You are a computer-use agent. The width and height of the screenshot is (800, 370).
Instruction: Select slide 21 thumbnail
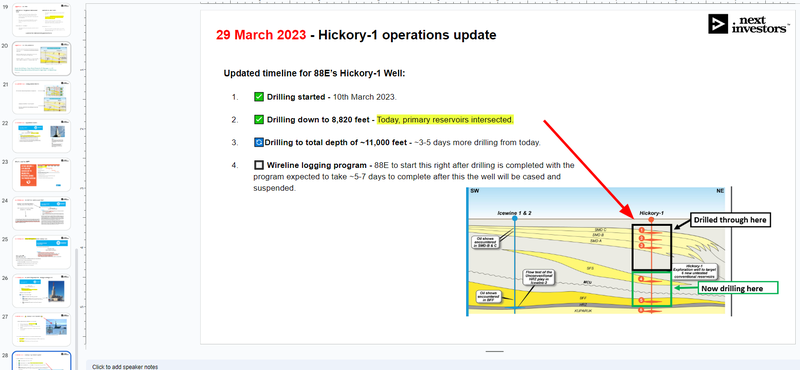coord(41,97)
